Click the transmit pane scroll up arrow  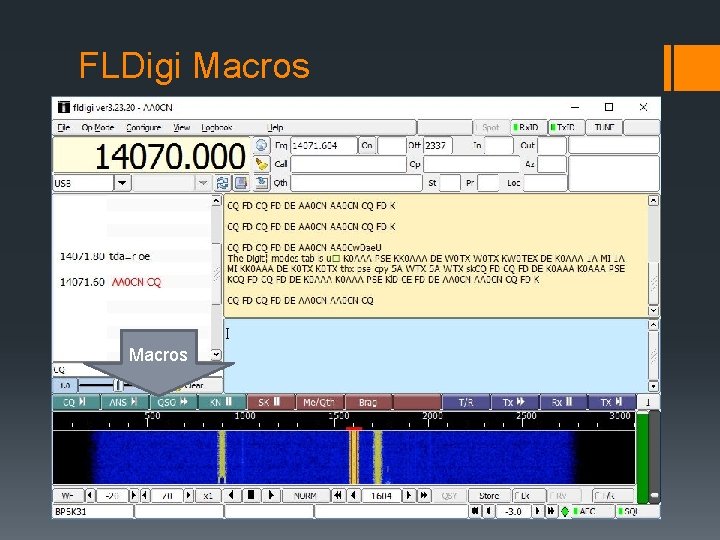pyautogui.click(x=653, y=325)
